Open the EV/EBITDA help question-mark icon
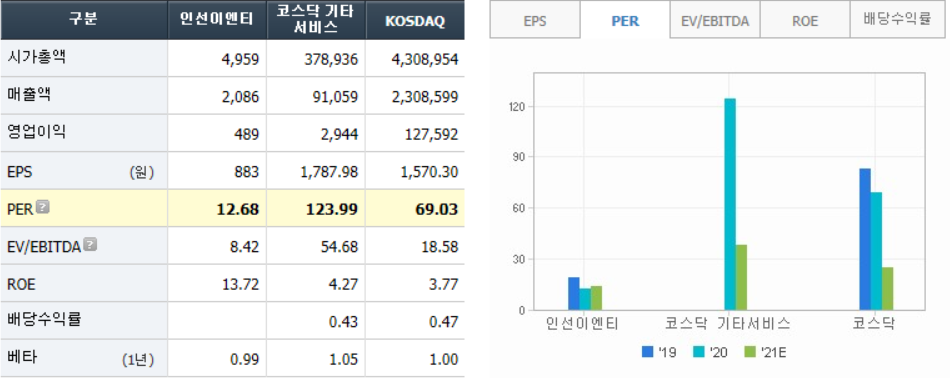The image size is (950, 378). click(90, 245)
